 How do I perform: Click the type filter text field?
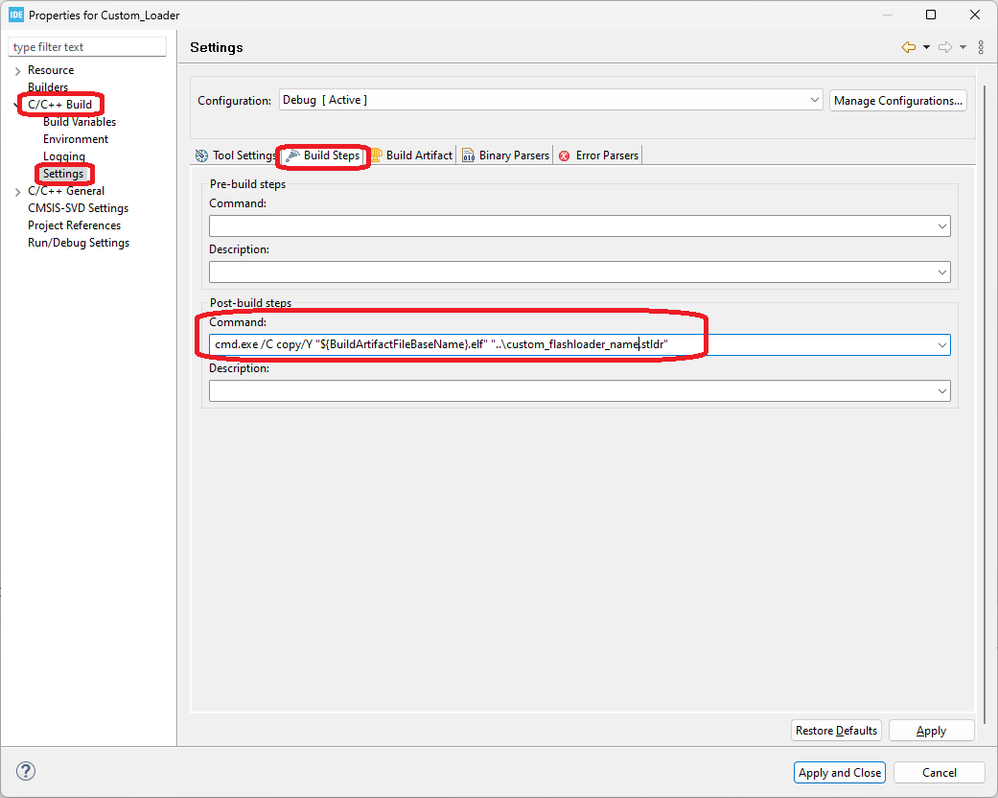[x=87, y=47]
